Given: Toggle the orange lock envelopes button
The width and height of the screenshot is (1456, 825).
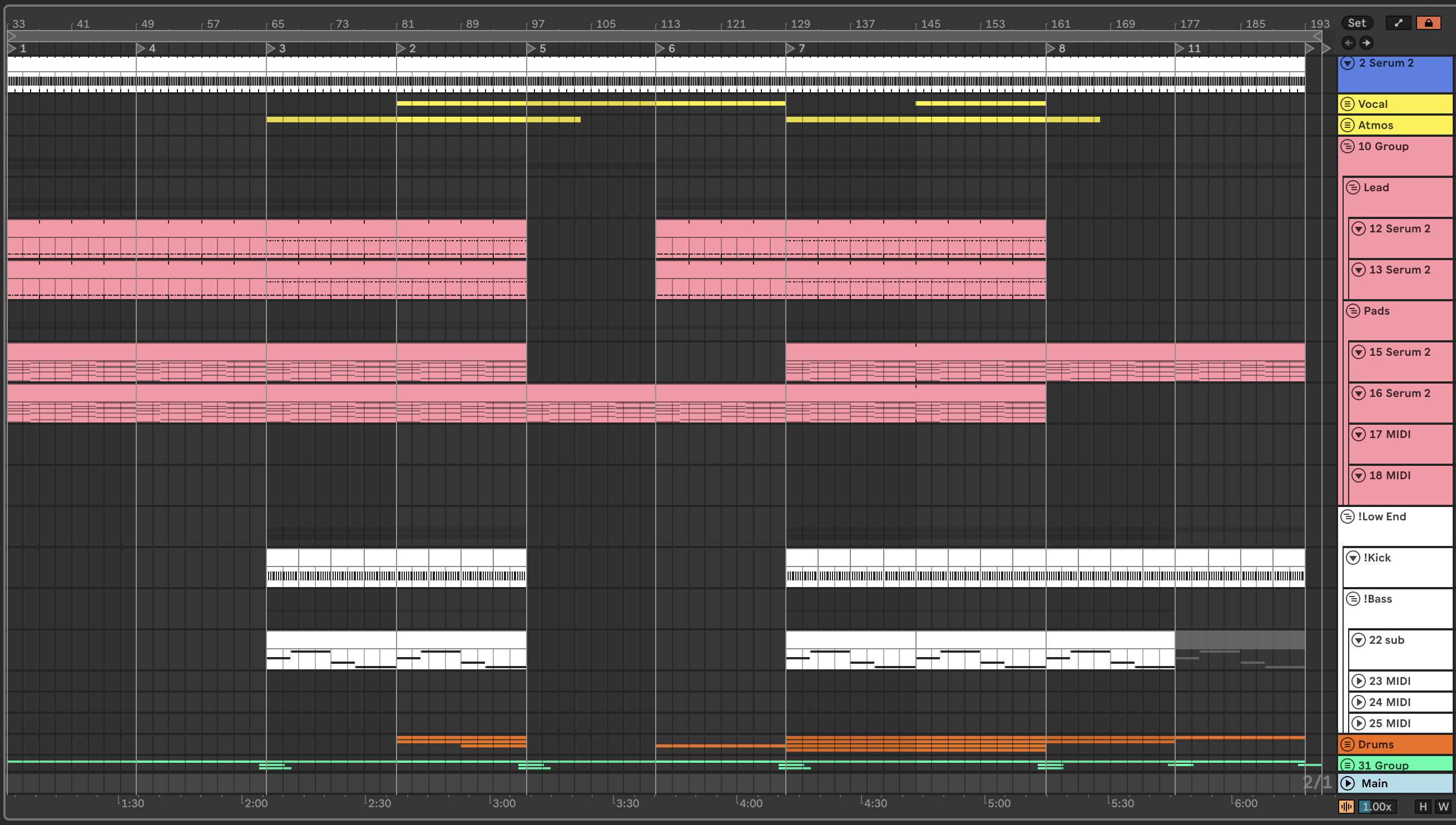Looking at the screenshot, I should point(1428,23).
